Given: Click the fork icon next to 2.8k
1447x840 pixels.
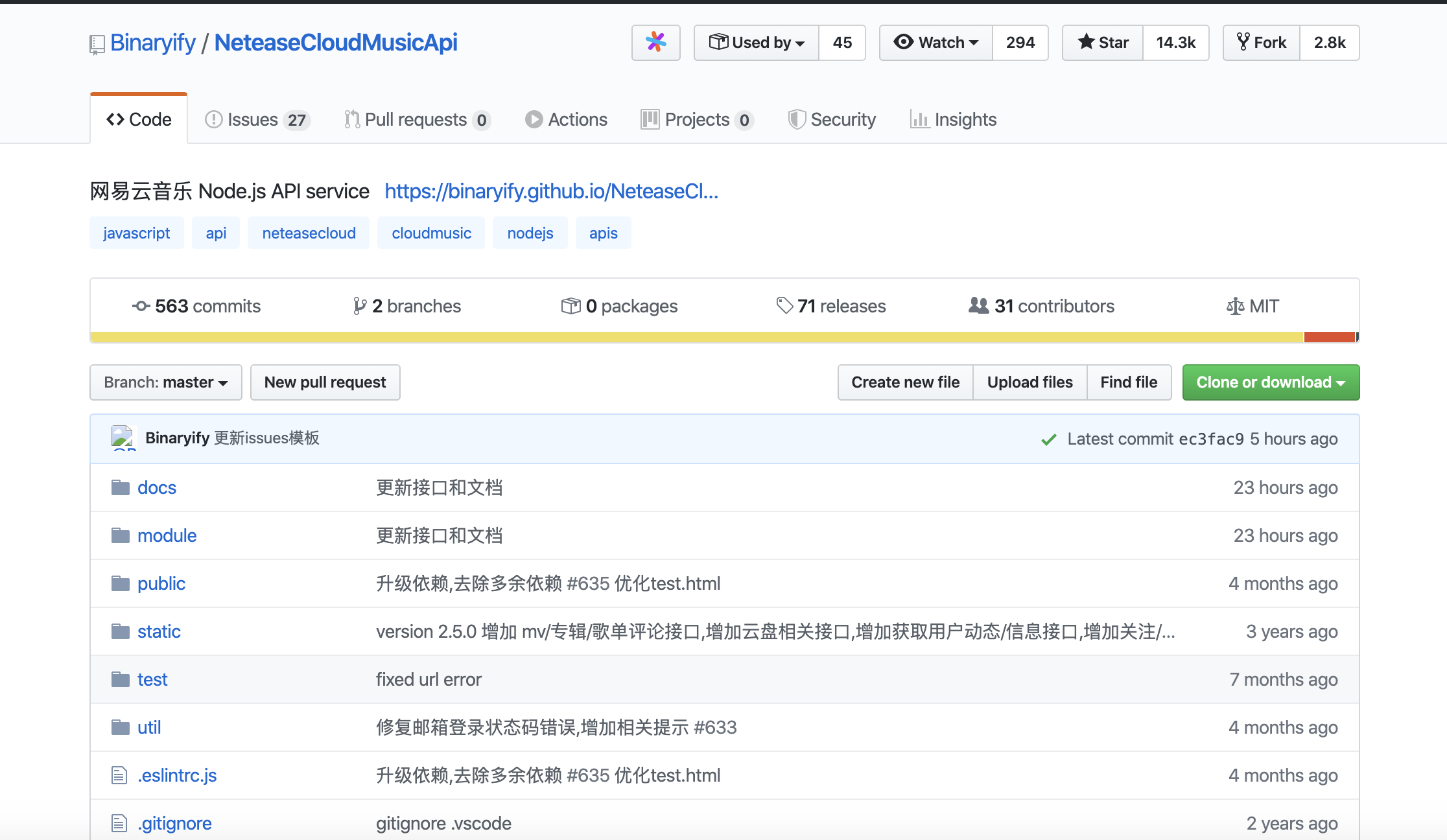Looking at the screenshot, I should coord(1243,42).
